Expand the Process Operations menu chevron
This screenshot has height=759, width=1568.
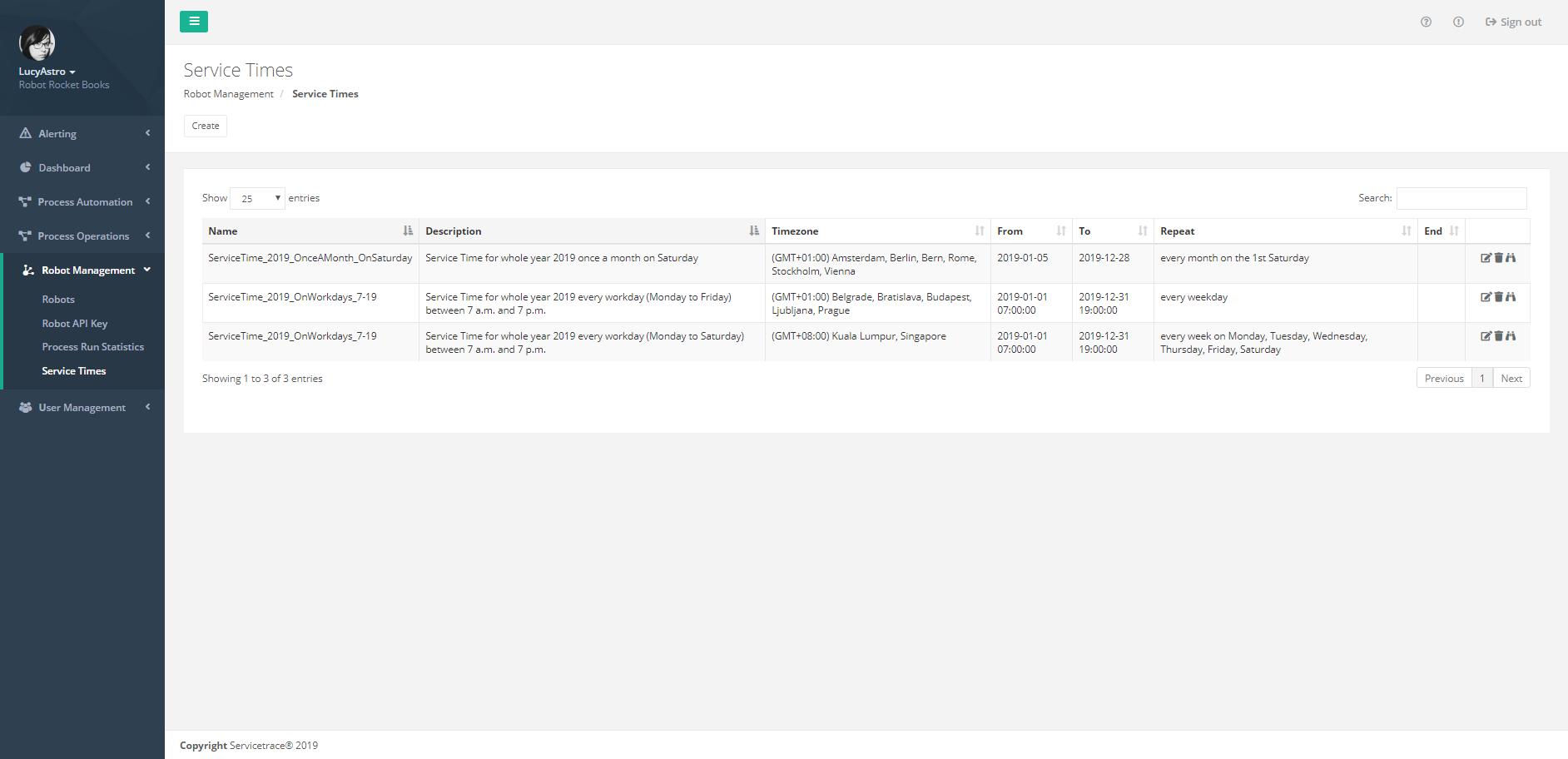click(147, 236)
